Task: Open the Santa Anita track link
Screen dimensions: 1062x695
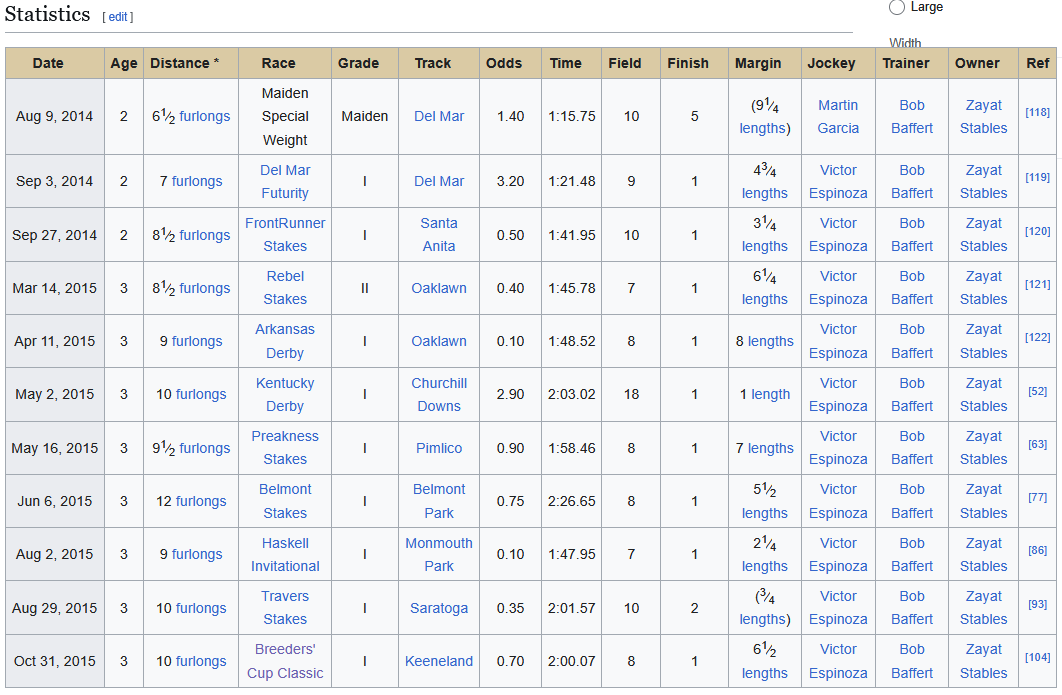Action: pyautogui.click(x=439, y=234)
